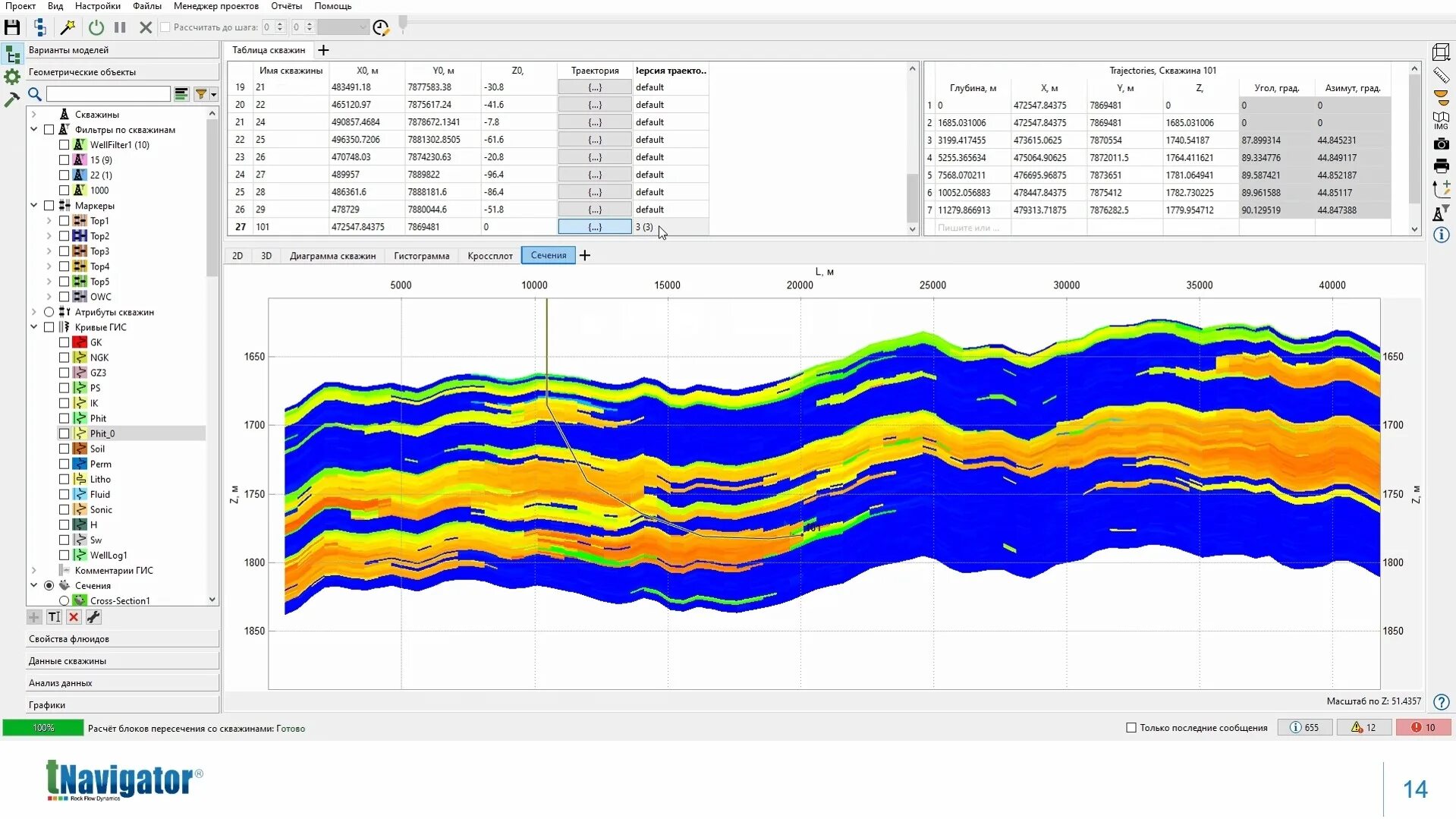Expand the OWC marker node

click(49, 297)
